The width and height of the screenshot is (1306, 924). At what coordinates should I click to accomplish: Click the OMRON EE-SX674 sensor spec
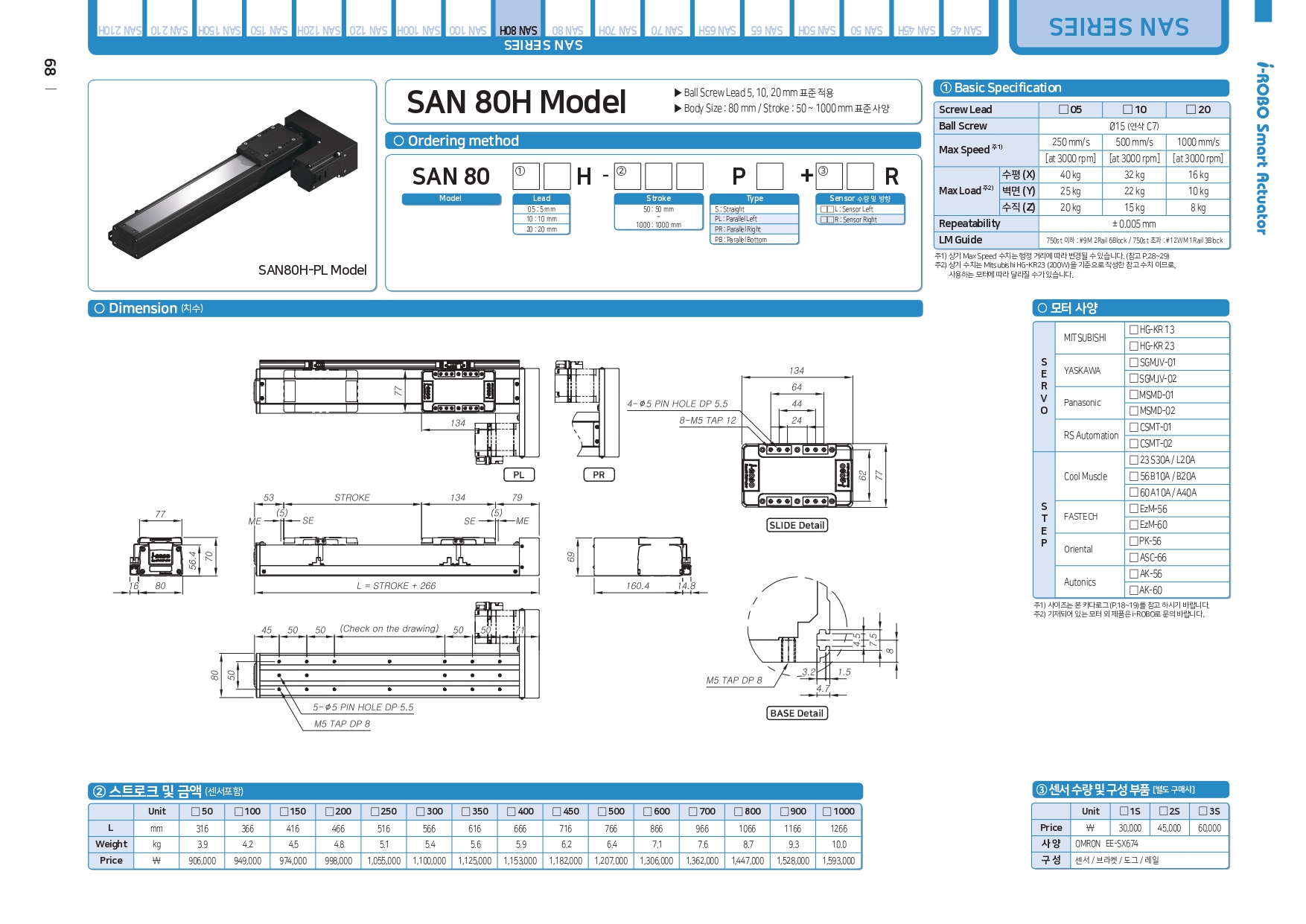pyautogui.click(x=1106, y=844)
